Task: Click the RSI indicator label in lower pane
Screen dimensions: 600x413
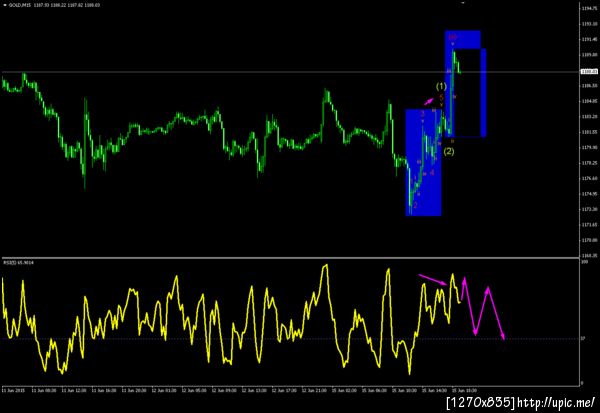Action: point(18,263)
